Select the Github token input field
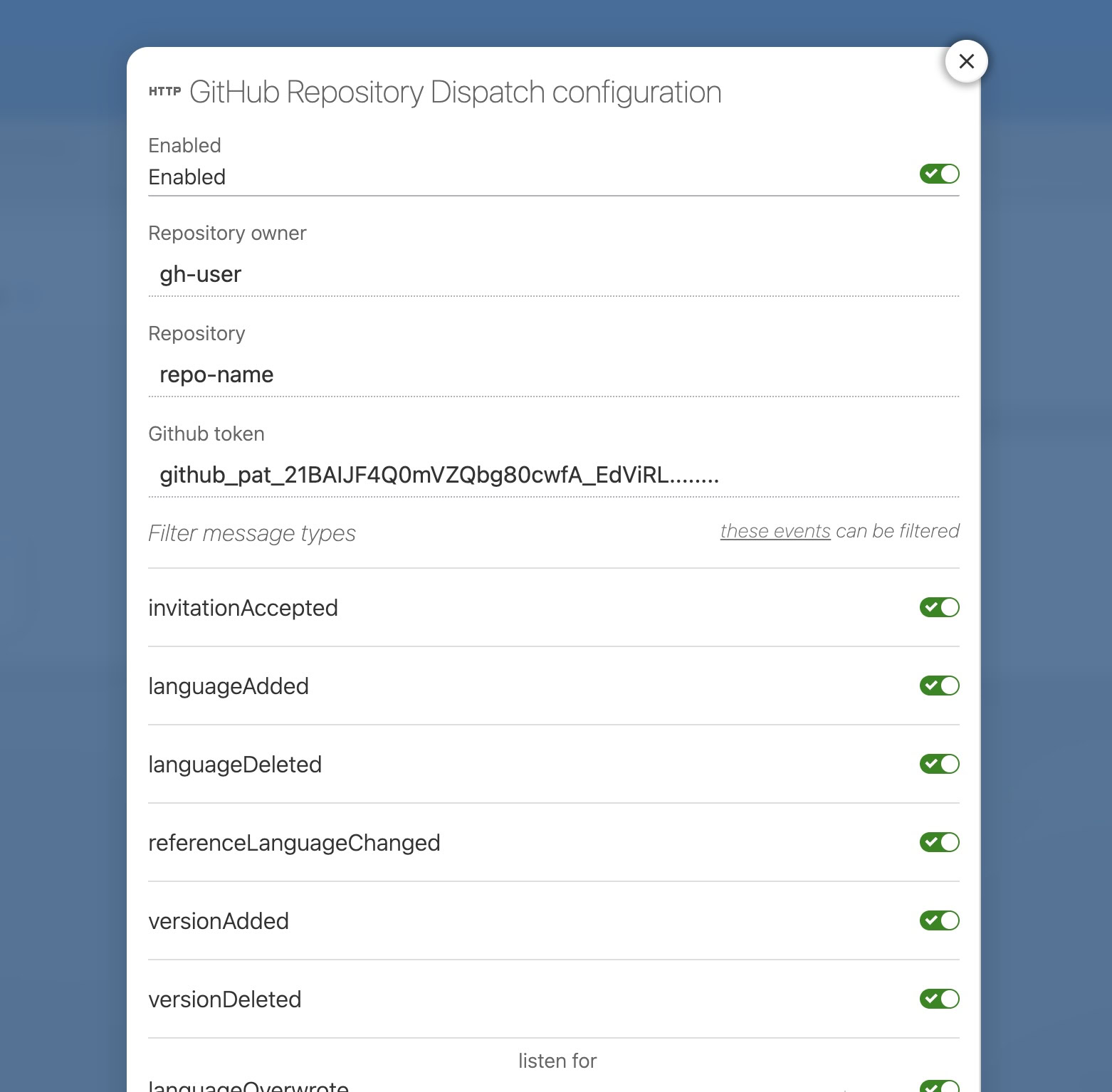The image size is (1112, 1092). click(553, 475)
